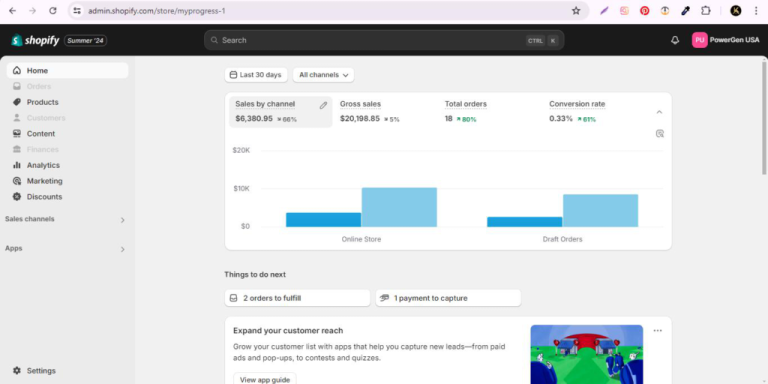The image size is (768, 384).
Task: Open PowerGen USA account menu
Action: pos(726,40)
